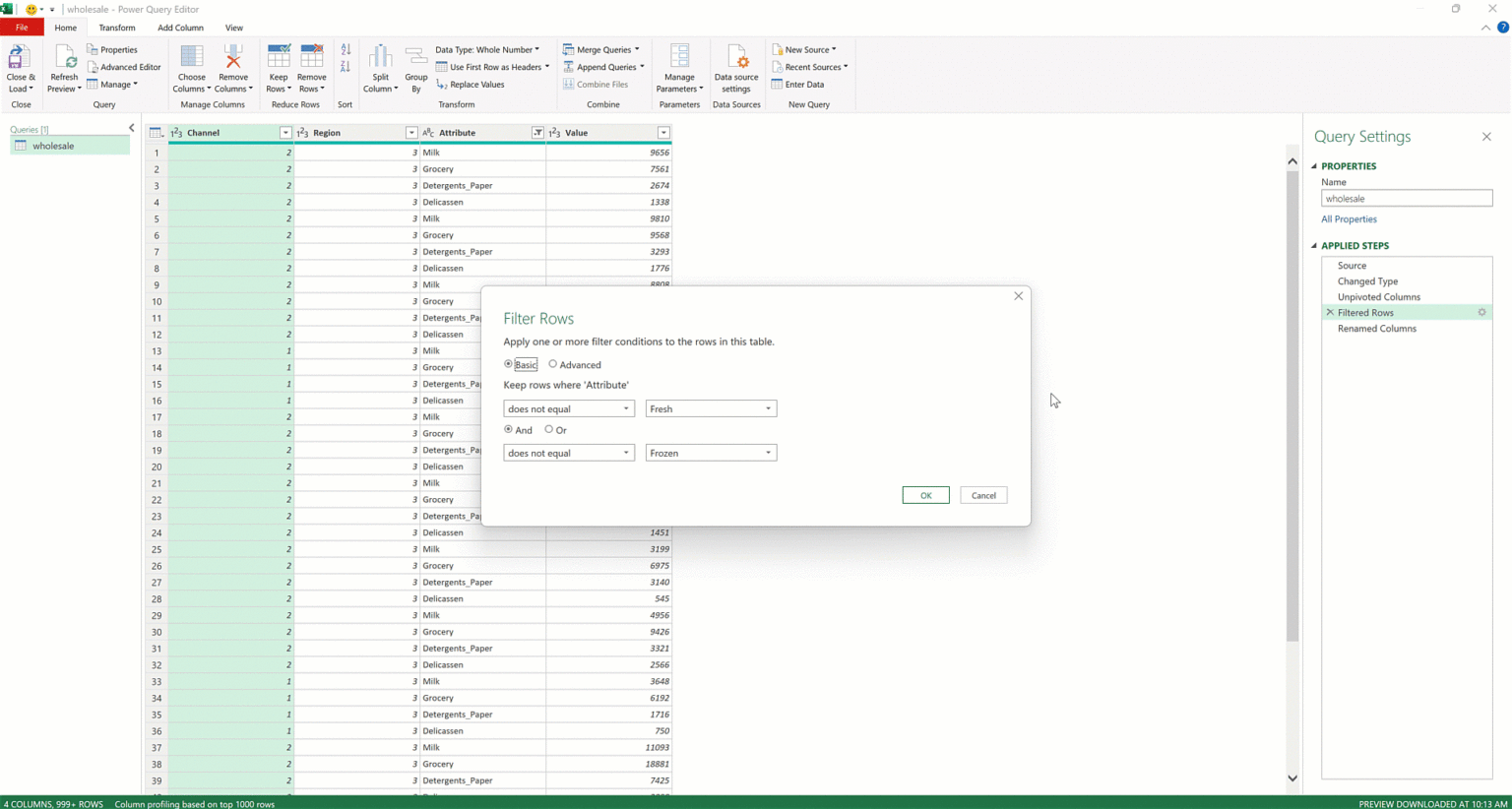
Task: Select the And radio option
Action: point(509,430)
